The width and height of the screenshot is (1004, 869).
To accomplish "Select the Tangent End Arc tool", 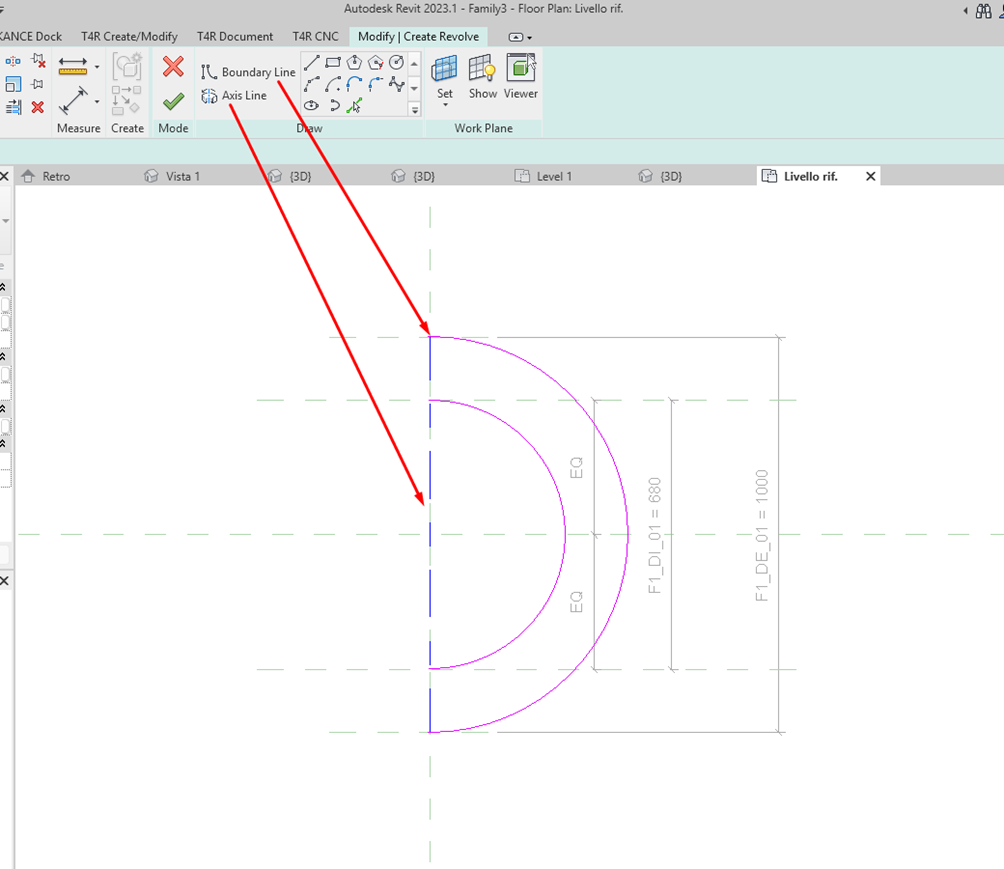I will point(354,84).
